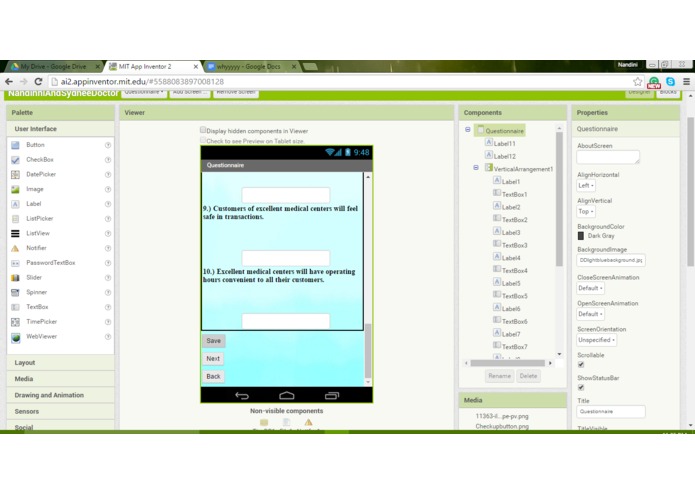695x494 pixels.
Task: Collapse the Questionnaire tree node
Action: coord(468,129)
